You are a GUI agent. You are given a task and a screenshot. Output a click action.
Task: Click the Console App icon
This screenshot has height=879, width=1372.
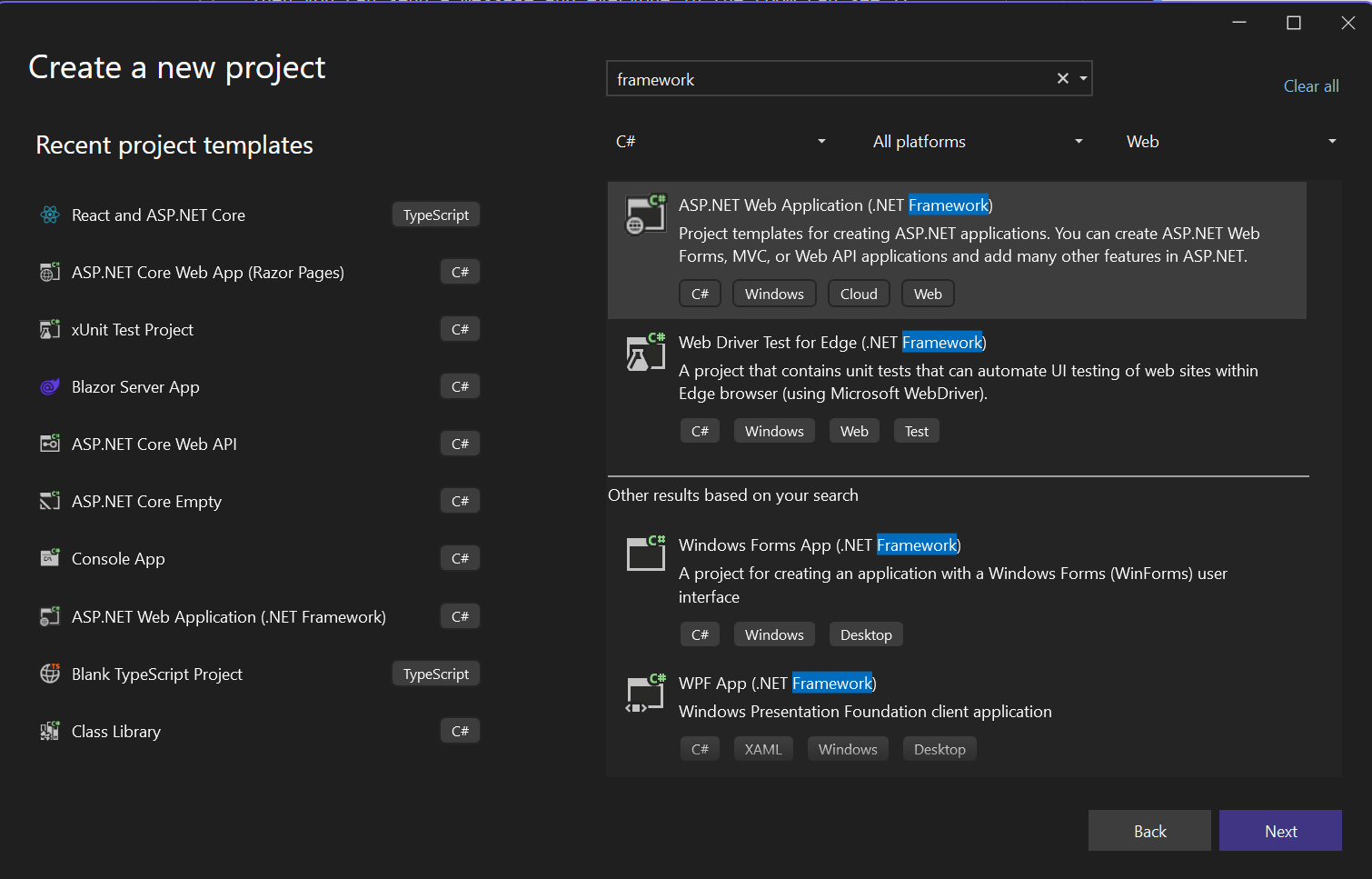point(50,559)
